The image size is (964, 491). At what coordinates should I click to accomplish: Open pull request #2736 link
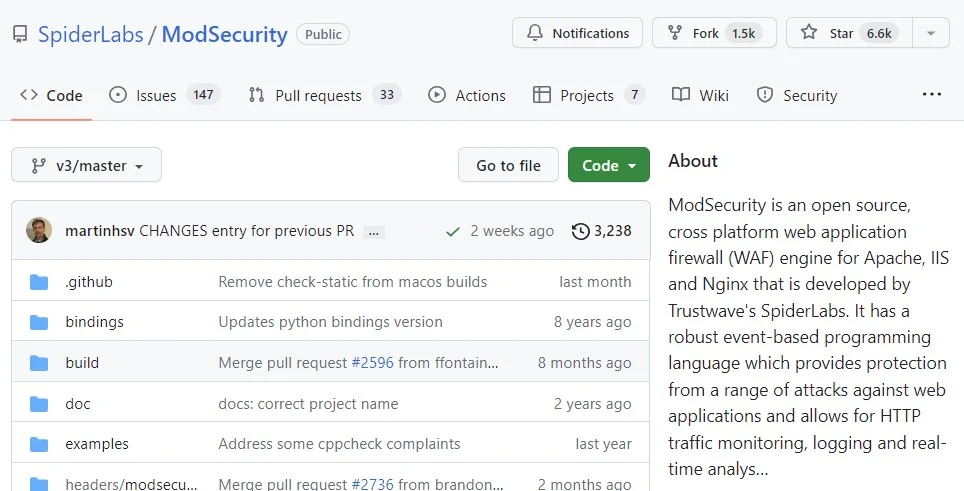[372, 484]
